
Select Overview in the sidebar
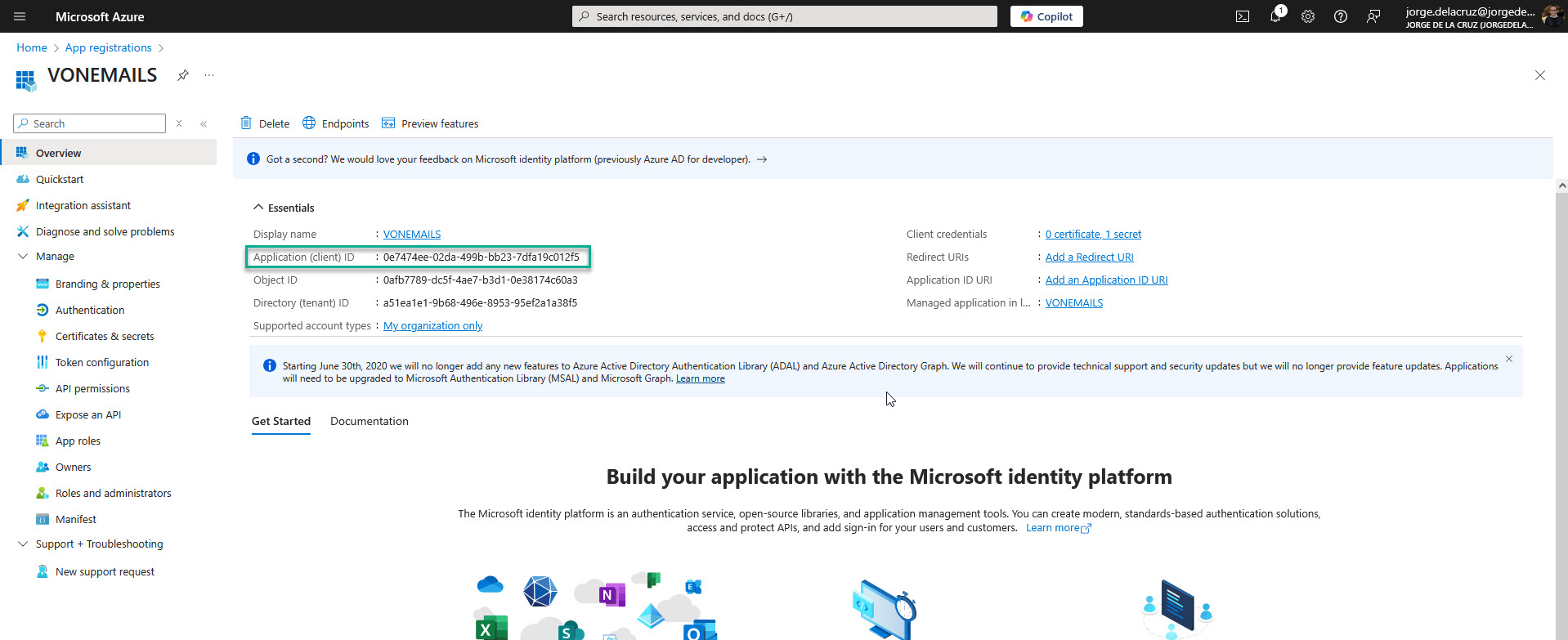(109, 153)
